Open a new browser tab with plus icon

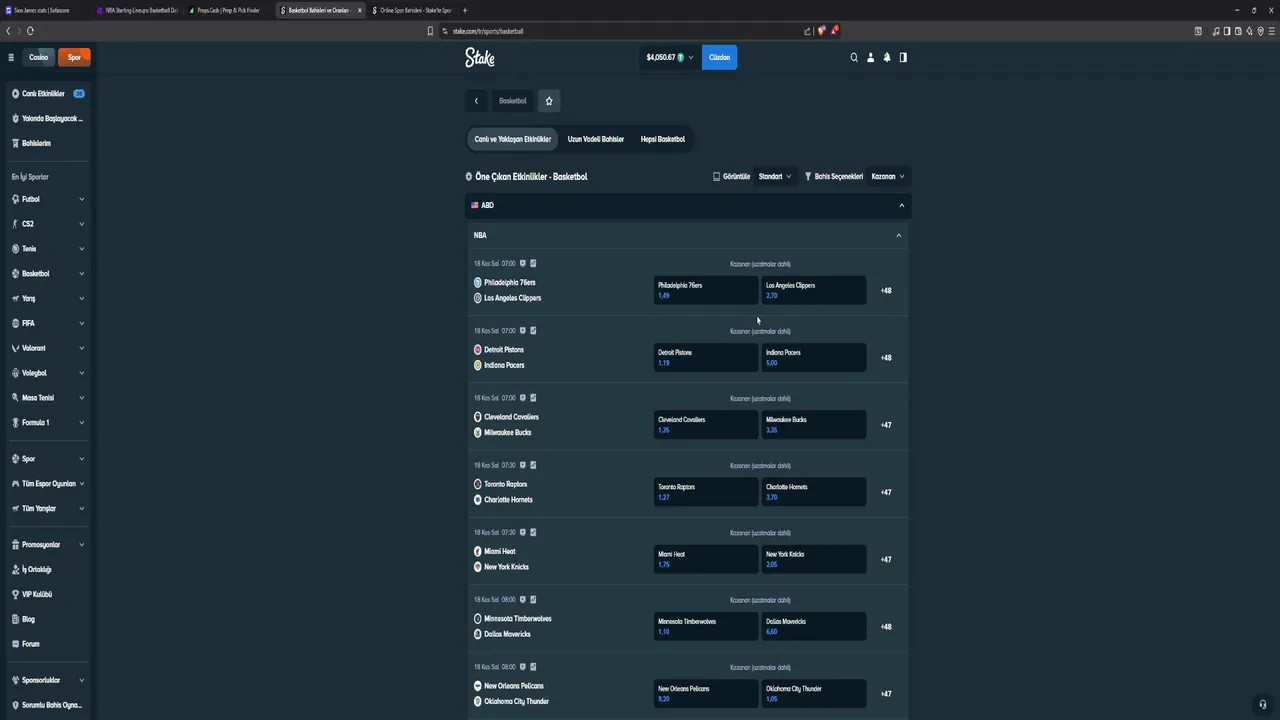pos(464,10)
